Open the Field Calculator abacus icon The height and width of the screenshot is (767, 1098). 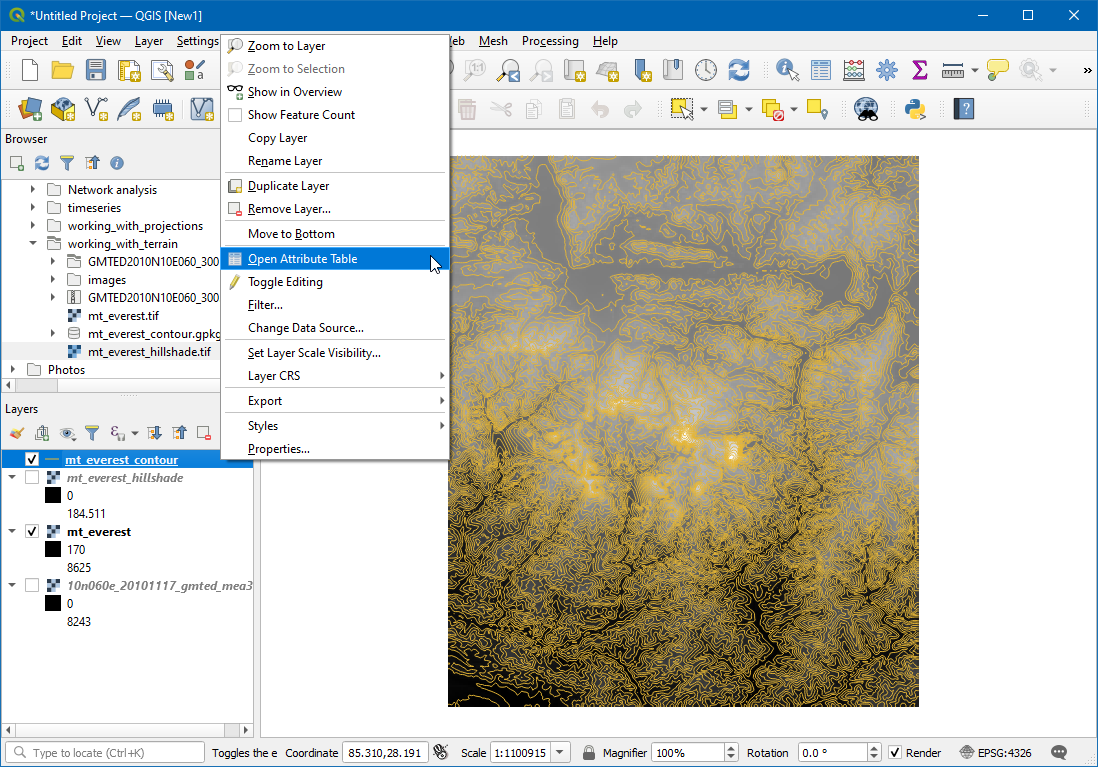[854, 70]
